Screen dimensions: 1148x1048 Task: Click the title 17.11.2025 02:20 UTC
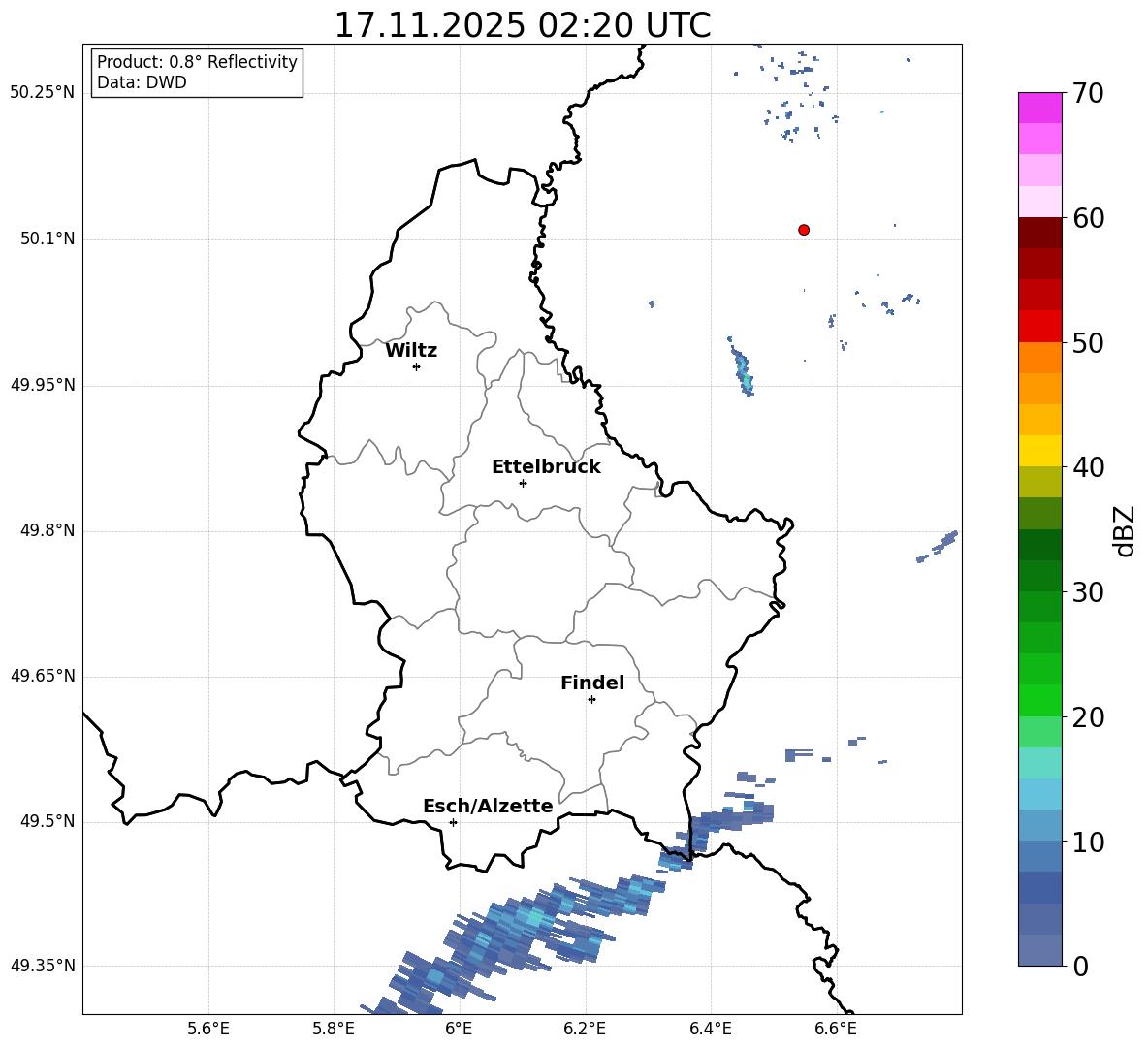click(522, 25)
